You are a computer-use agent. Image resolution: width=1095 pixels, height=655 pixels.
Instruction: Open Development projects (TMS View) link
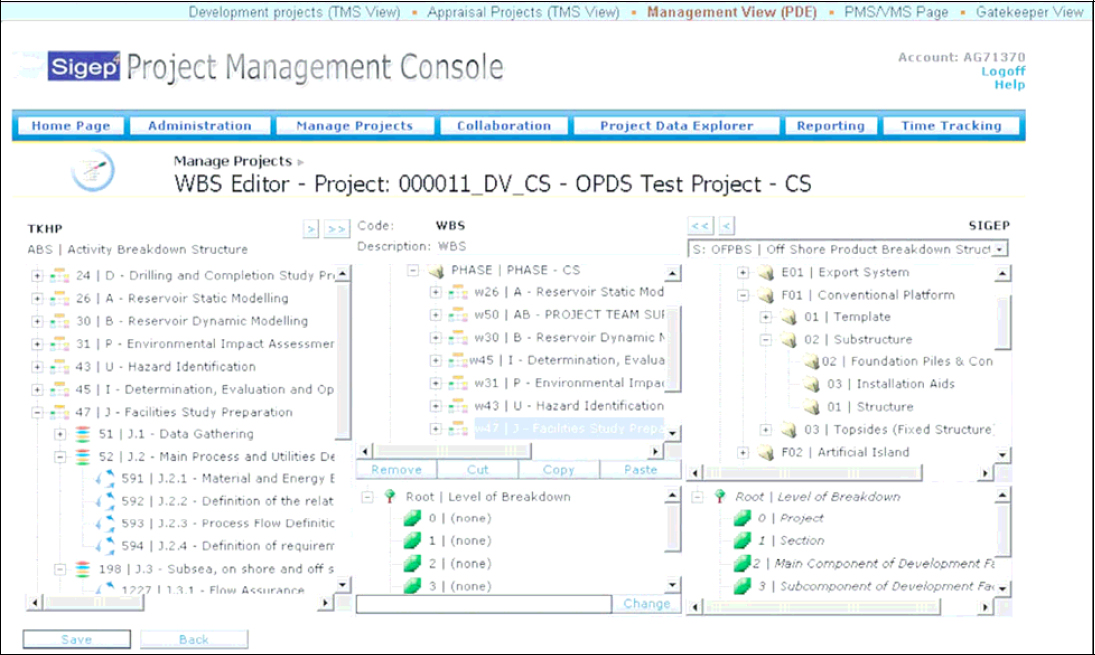[294, 12]
